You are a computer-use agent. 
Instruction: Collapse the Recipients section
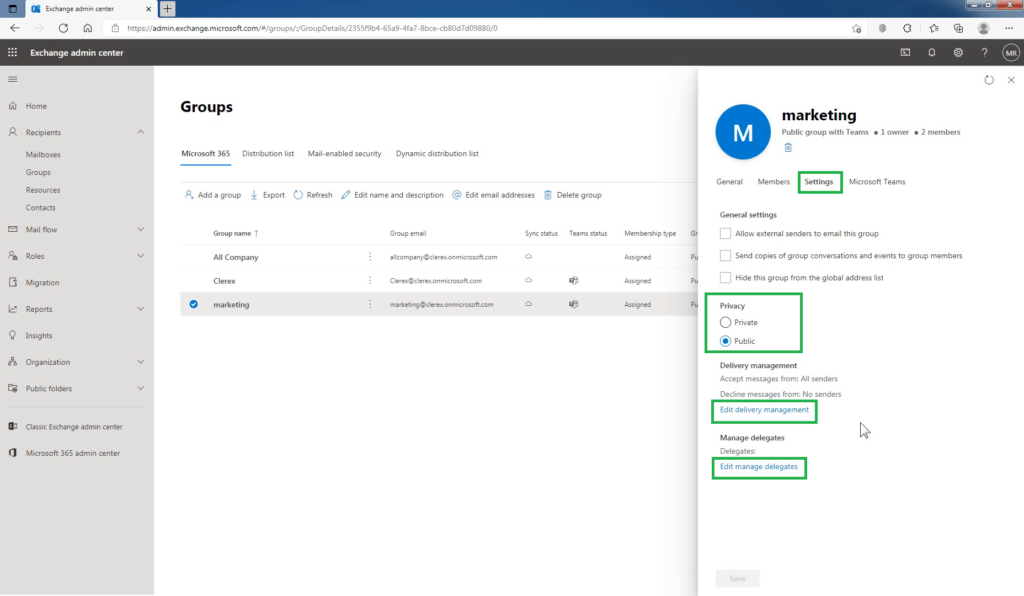click(140, 132)
